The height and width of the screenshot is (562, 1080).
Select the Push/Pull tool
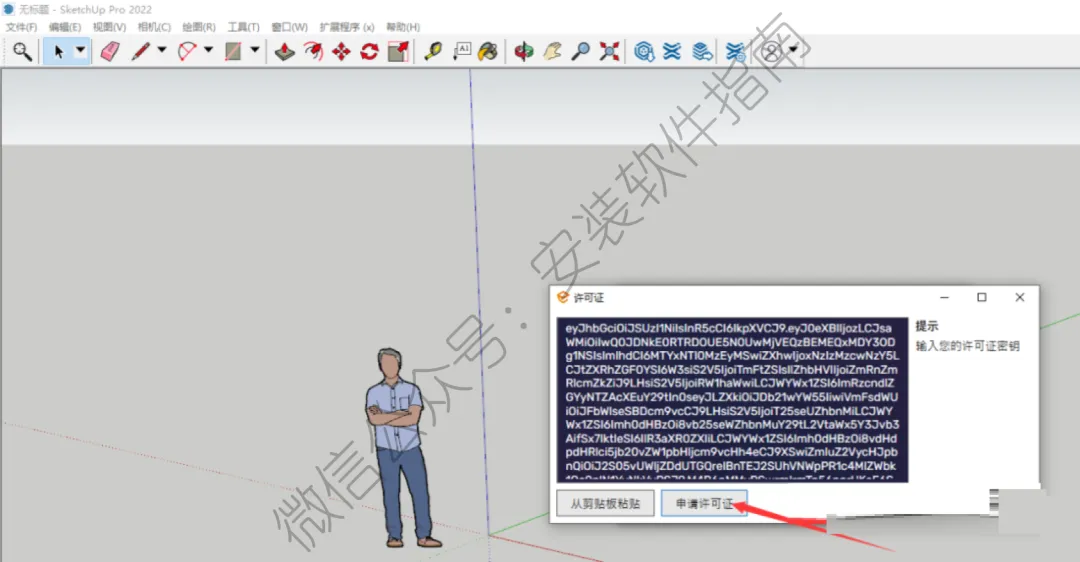point(284,52)
